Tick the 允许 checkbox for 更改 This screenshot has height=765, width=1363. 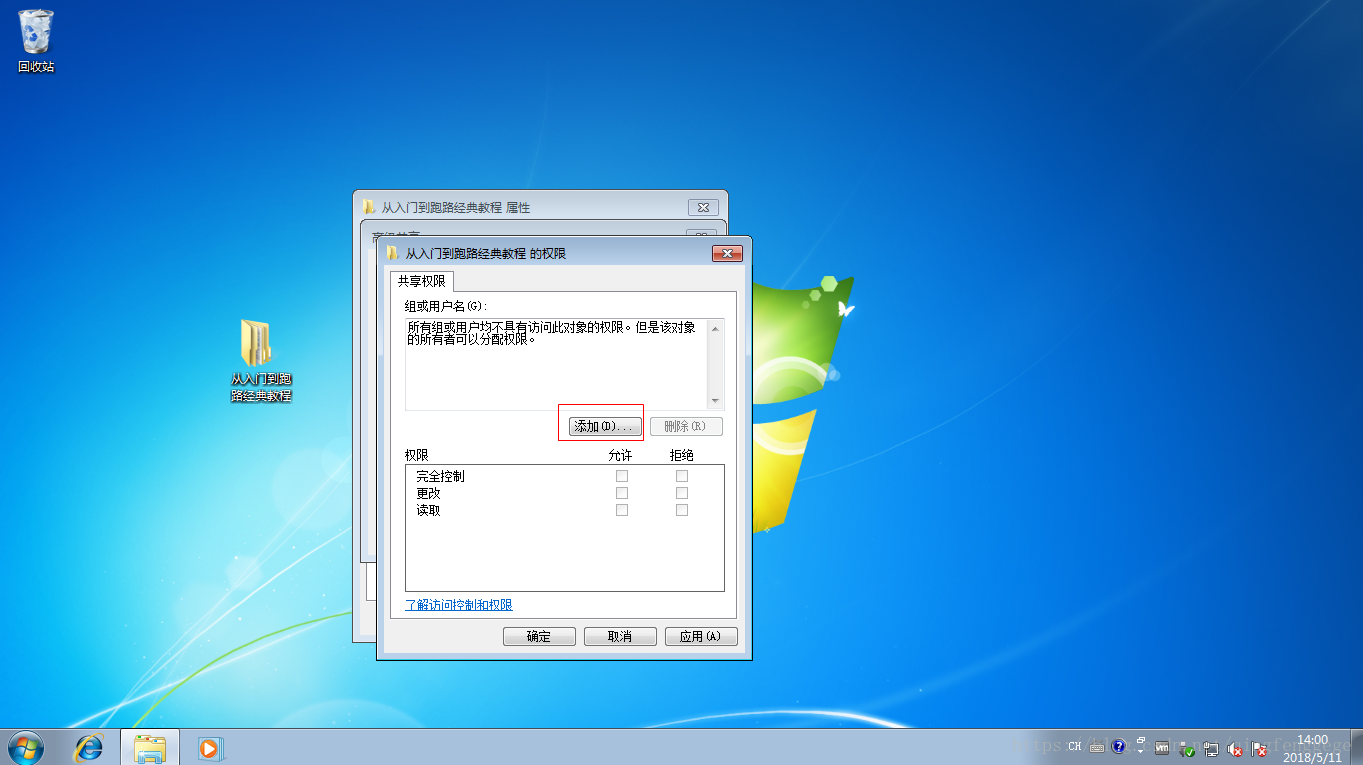[x=622, y=493]
